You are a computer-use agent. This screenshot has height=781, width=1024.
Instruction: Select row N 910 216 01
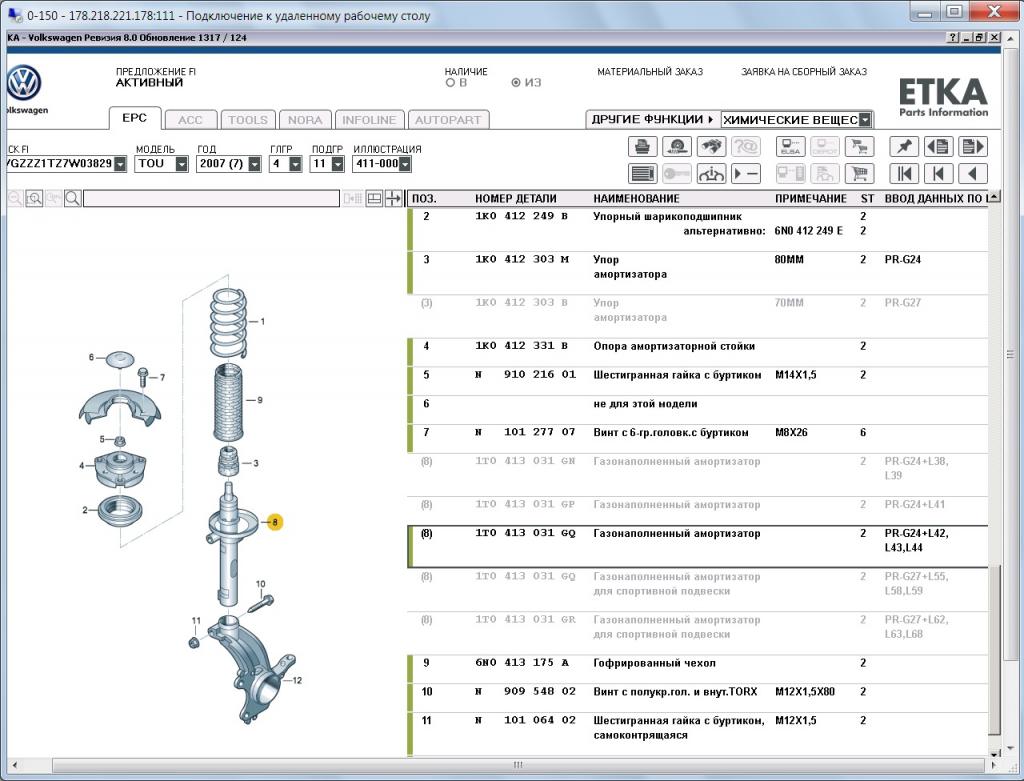[x=697, y=381]
